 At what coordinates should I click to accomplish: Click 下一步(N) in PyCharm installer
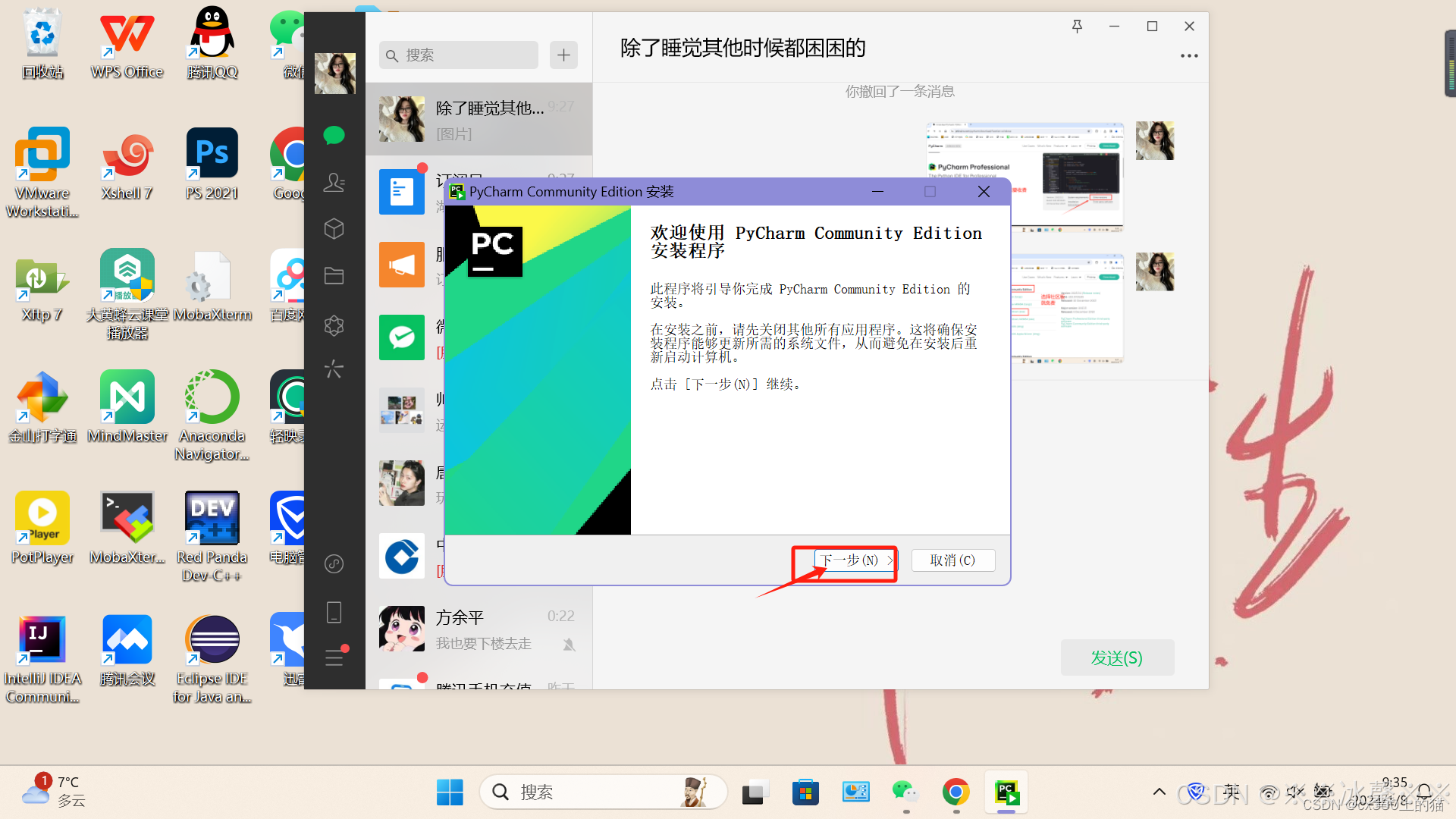(855, 560)
